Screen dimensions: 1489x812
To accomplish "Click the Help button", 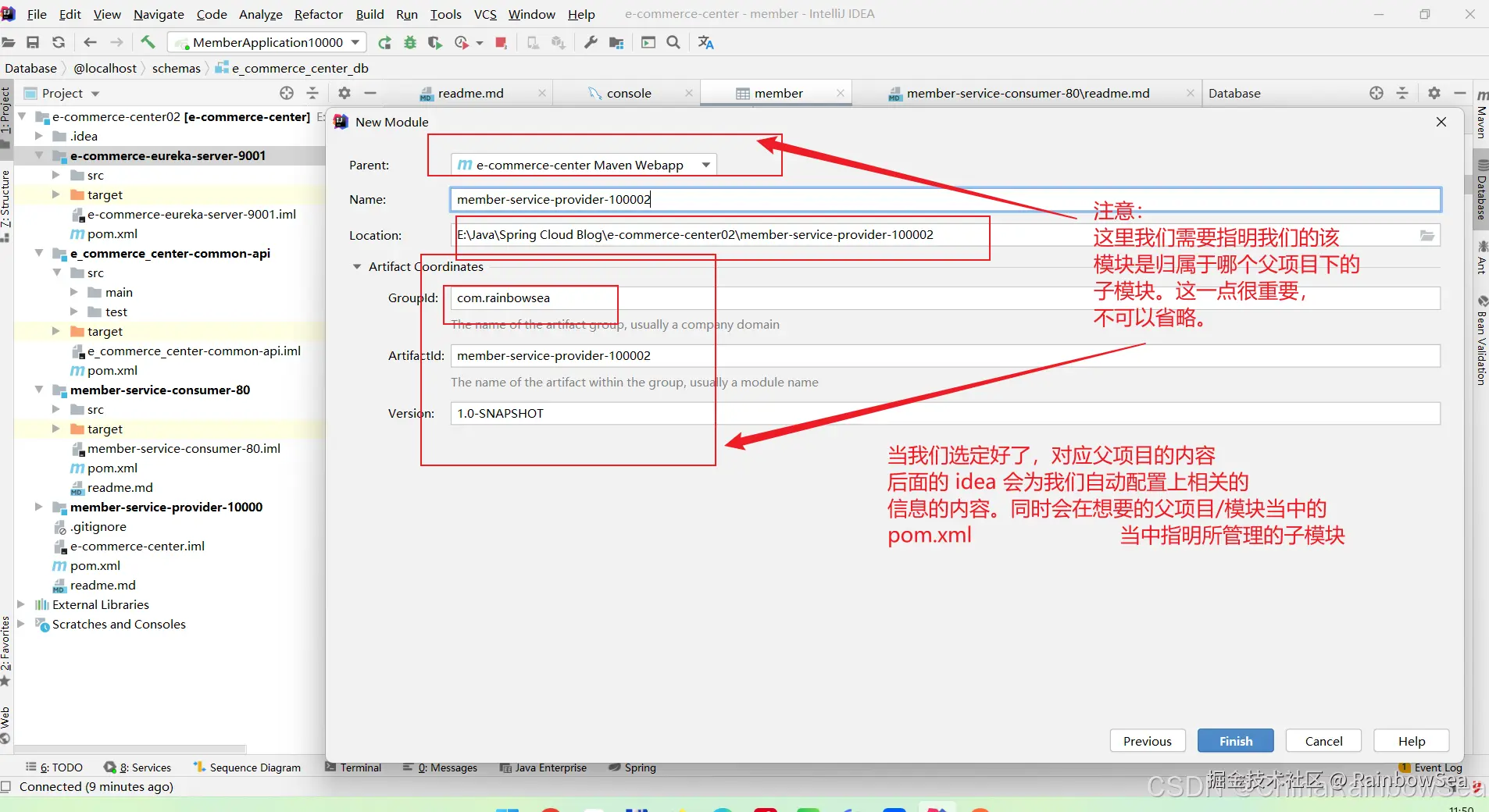I will click(1412, 741).
